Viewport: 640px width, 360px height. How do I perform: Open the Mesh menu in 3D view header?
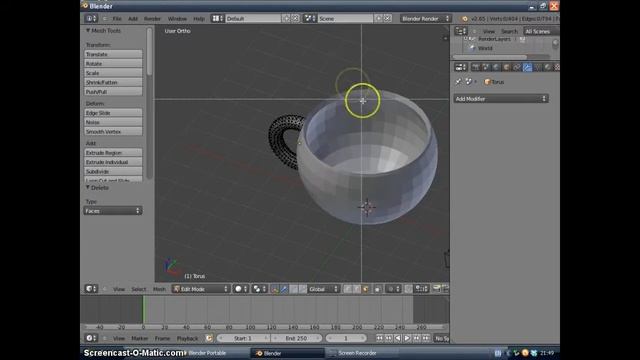coord(159,289)
